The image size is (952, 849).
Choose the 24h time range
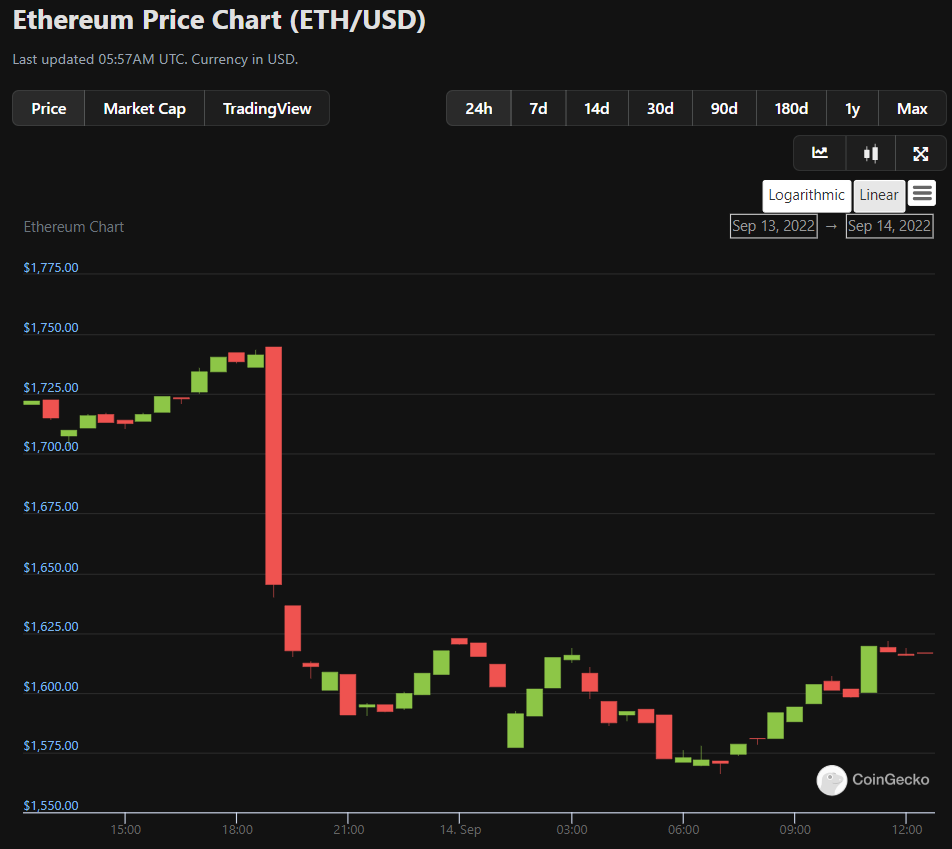[478, 109]
